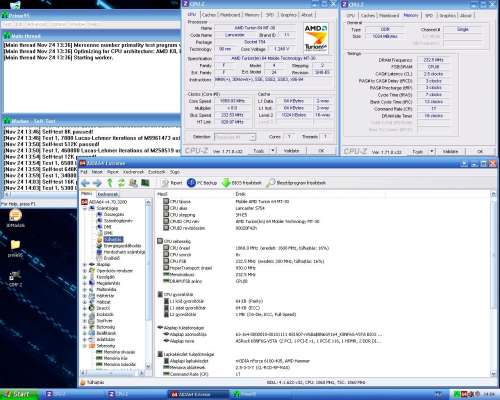Click the AMD Turion 64 logo in CPU-Z
500x400 pixels.
click(316, 38)
